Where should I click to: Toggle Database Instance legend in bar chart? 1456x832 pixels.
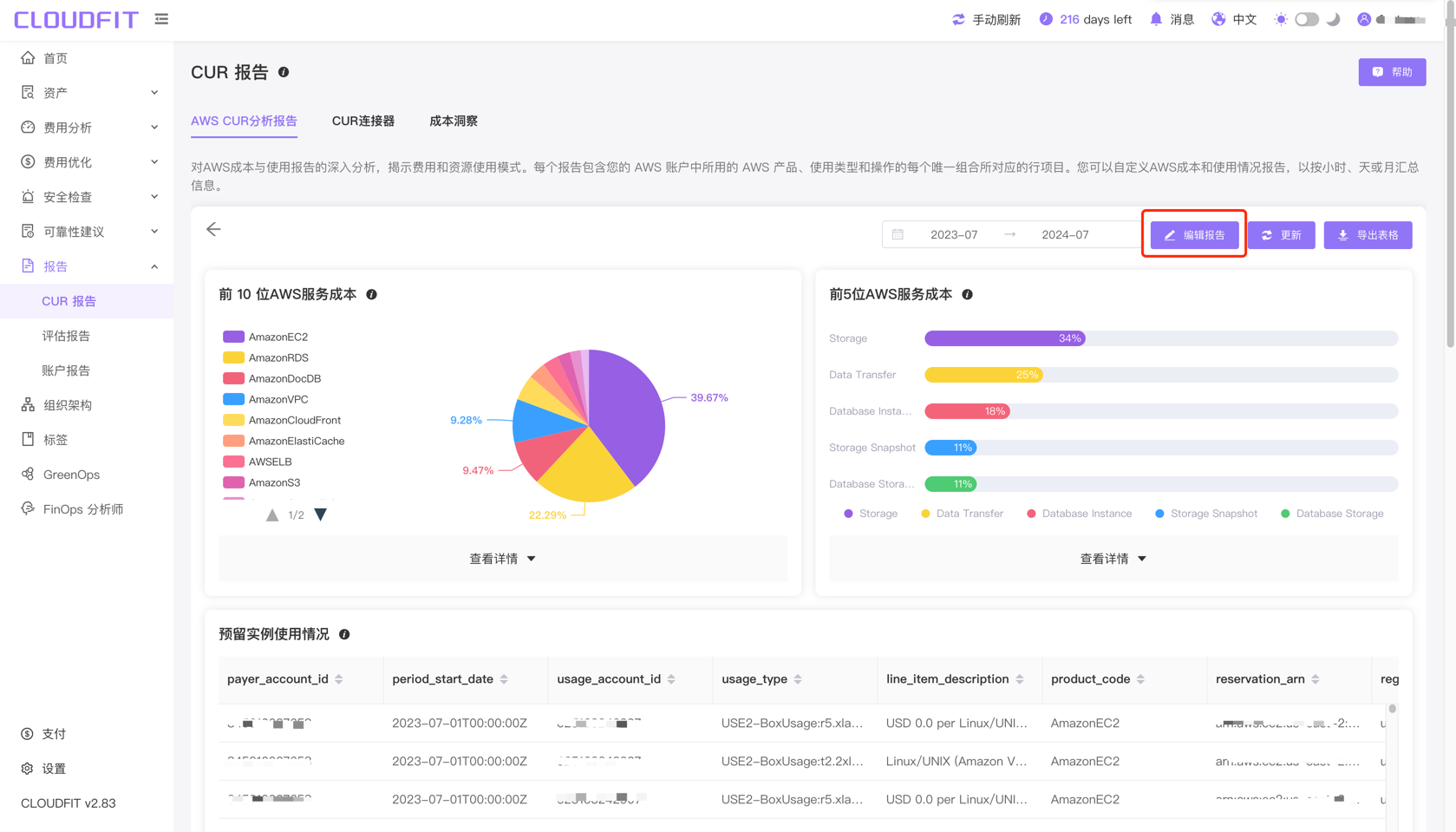[x=1079, y=514]
